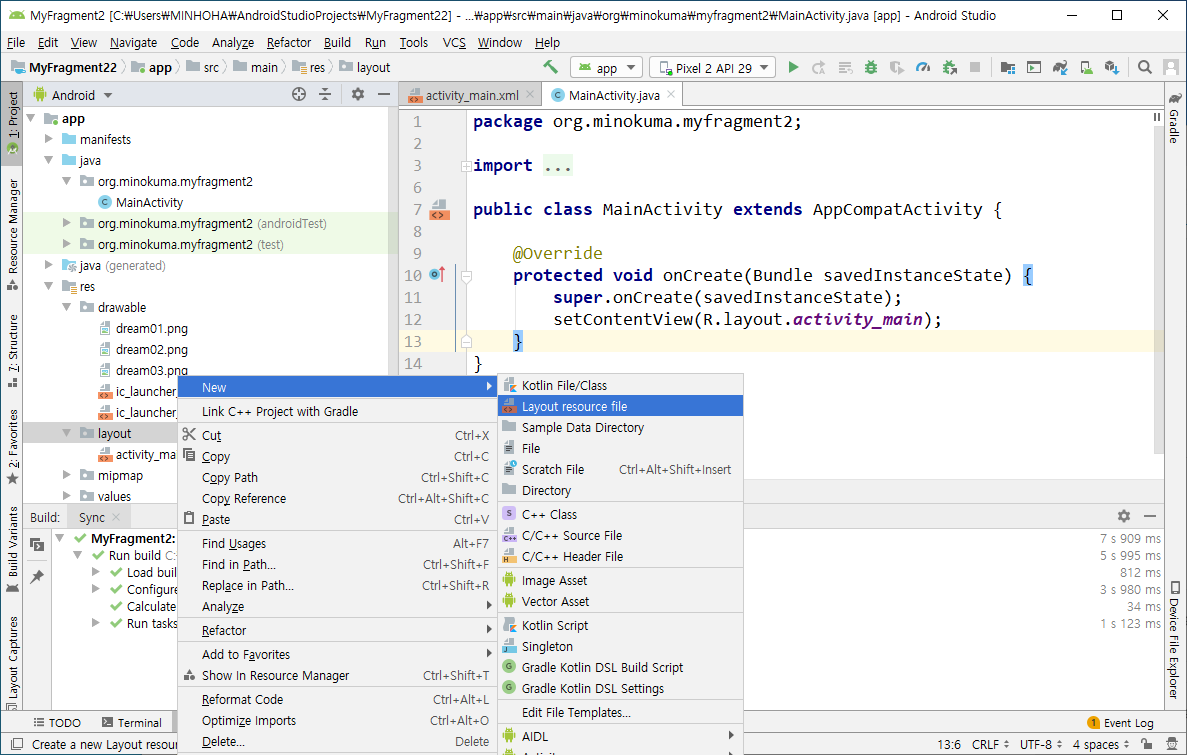Click the toggle view icon in Build panel

click(36, 544)
